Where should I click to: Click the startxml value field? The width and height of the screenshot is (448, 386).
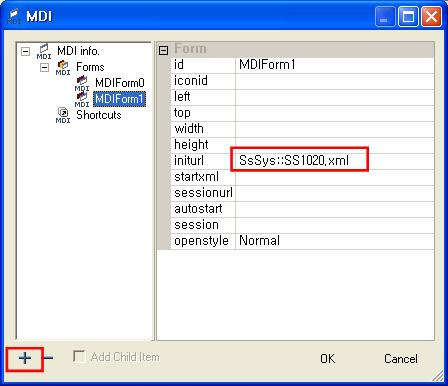click(x=335, y=177)
